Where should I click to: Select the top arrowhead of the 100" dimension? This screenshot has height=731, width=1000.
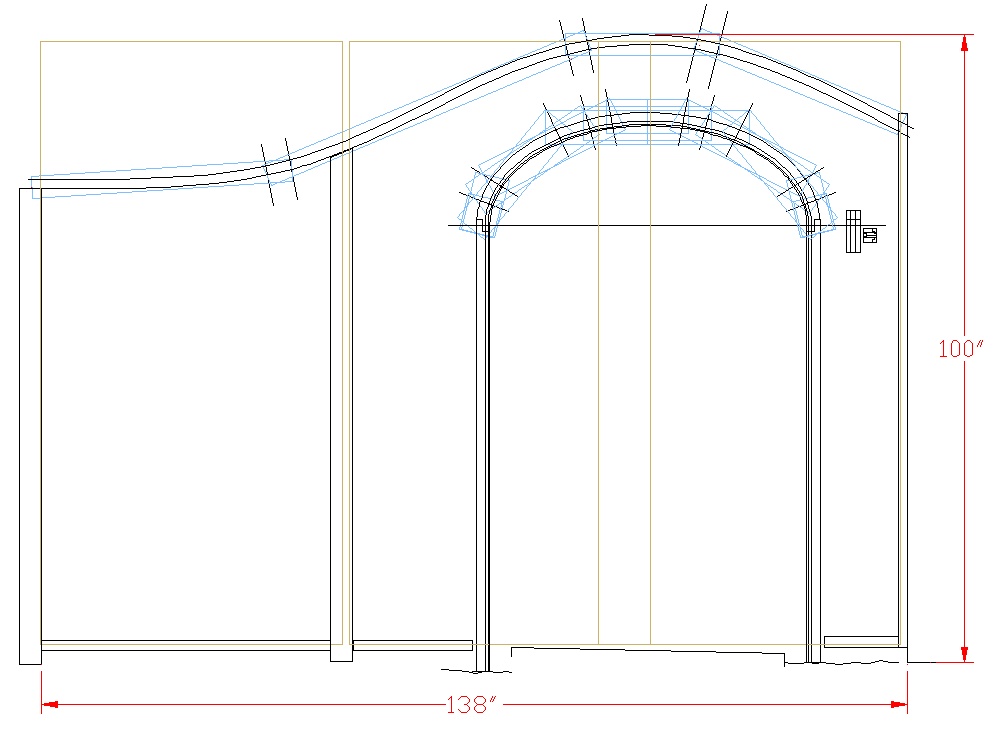[965, 43]
